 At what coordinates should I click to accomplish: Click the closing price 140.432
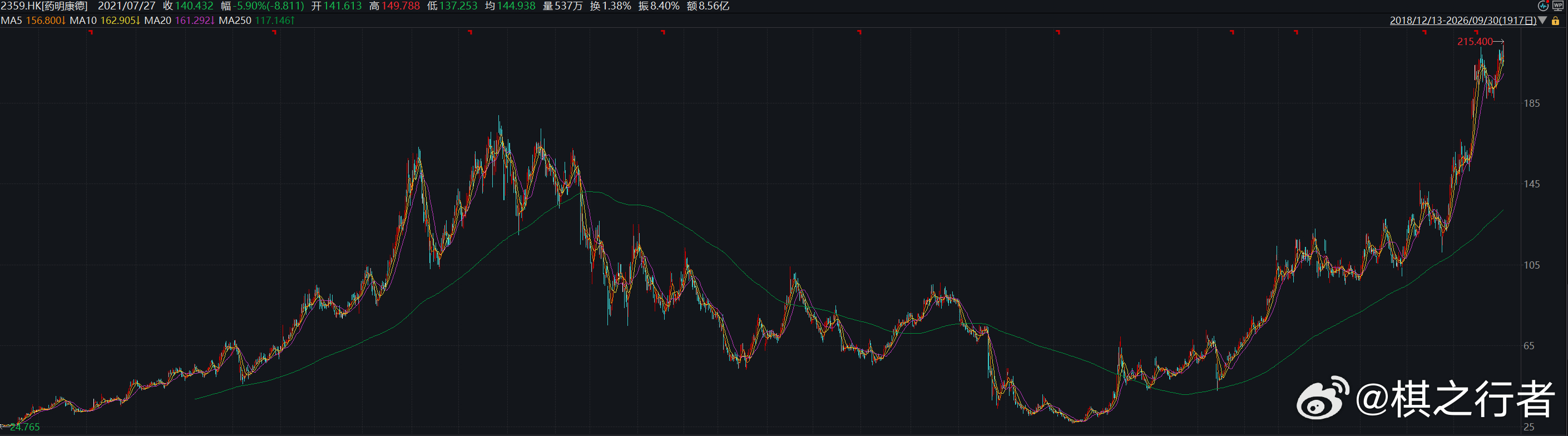194,6
